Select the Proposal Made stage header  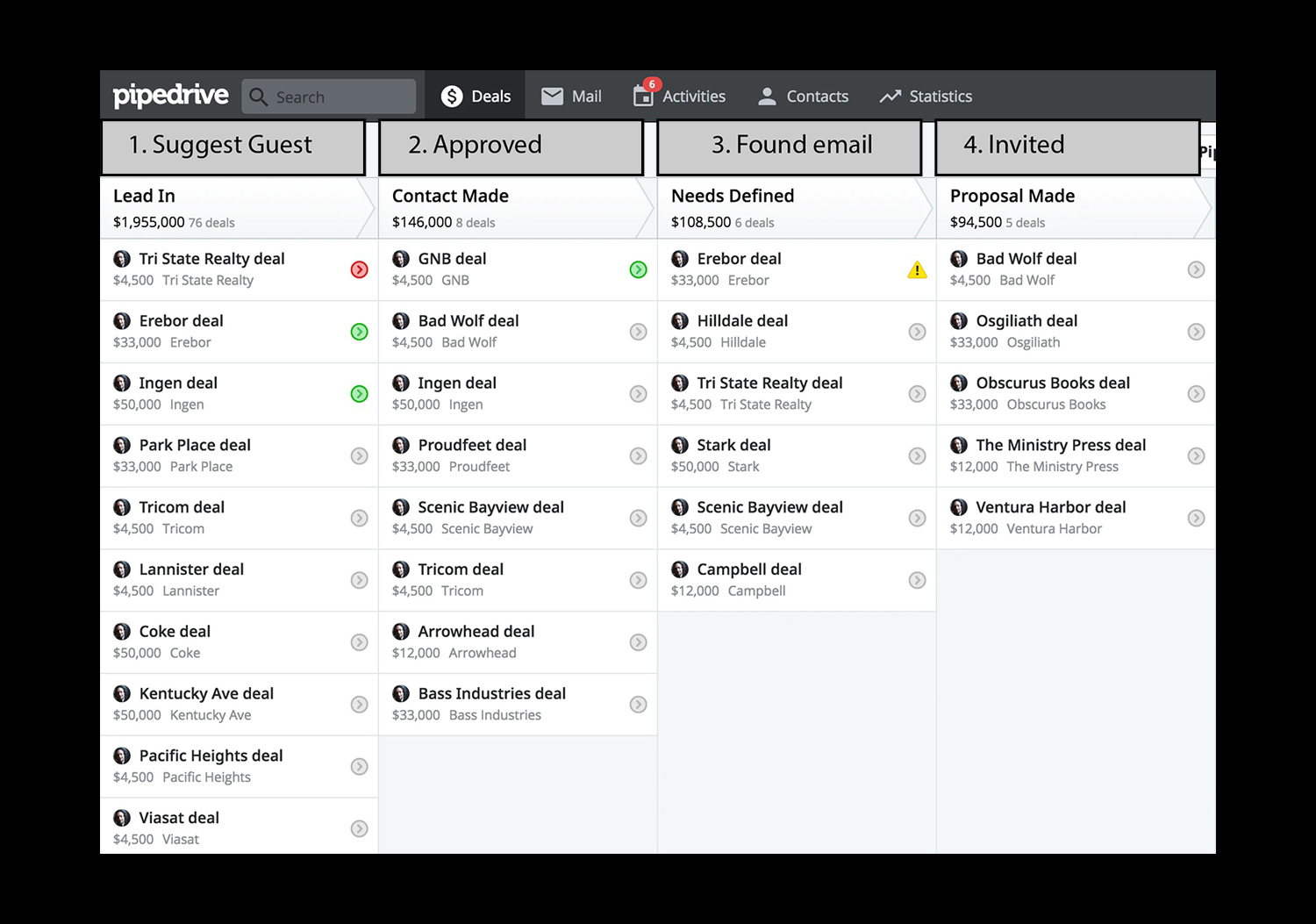click(1076, 208)
